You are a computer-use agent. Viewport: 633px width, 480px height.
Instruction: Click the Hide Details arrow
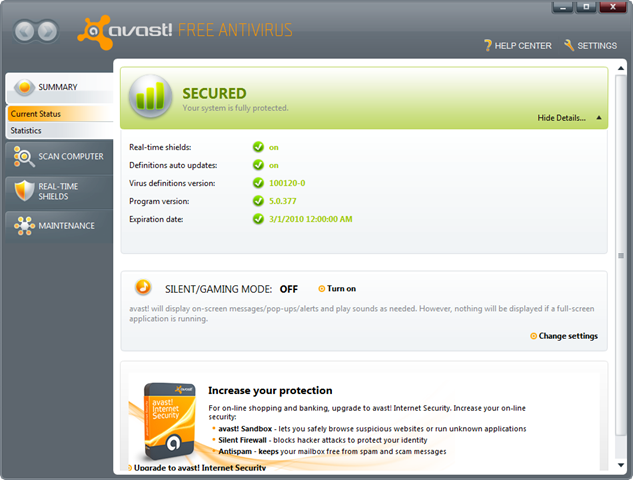tap(599, 118)
